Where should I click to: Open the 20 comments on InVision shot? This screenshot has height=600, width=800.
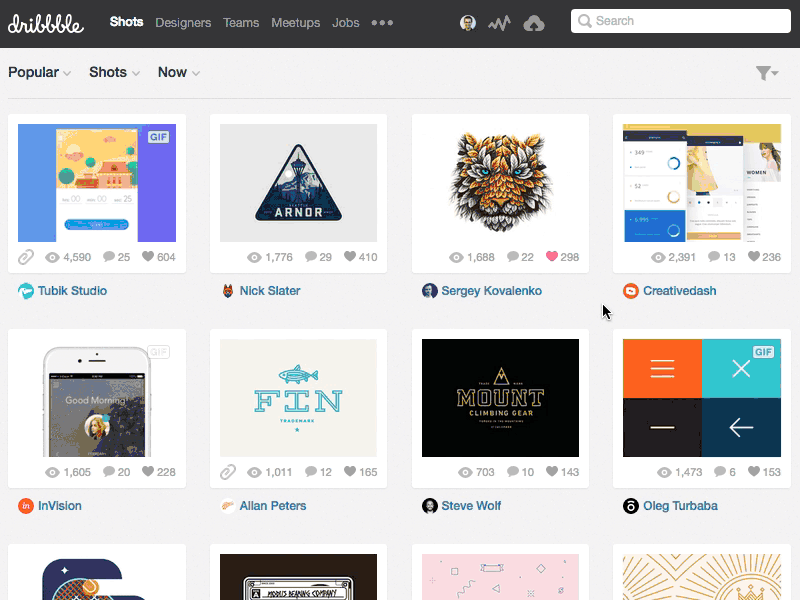(116, 472)
